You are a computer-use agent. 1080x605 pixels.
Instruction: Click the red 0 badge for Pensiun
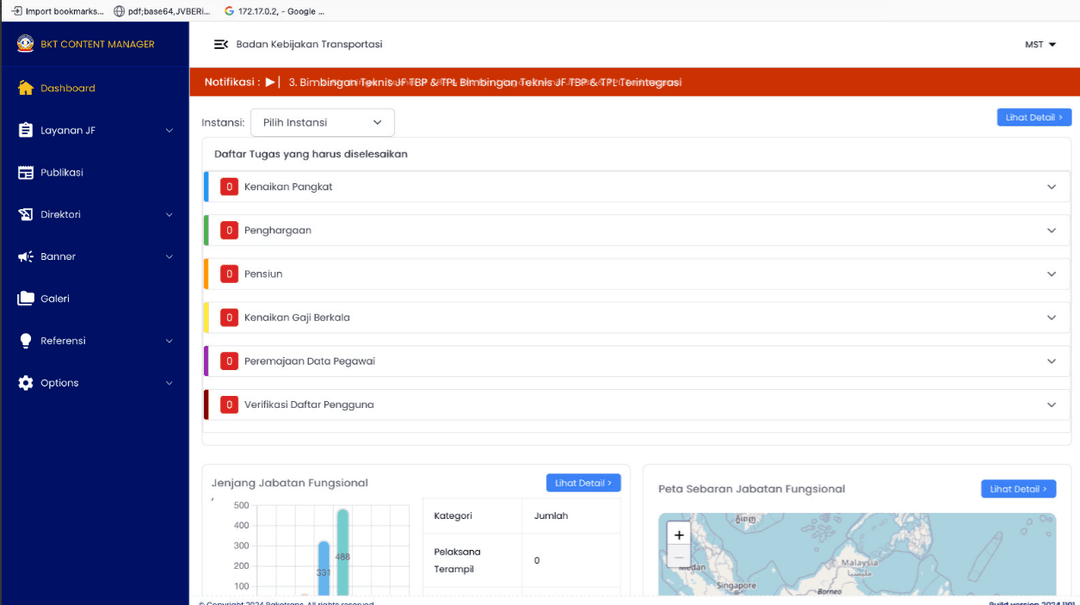point(229,274)
